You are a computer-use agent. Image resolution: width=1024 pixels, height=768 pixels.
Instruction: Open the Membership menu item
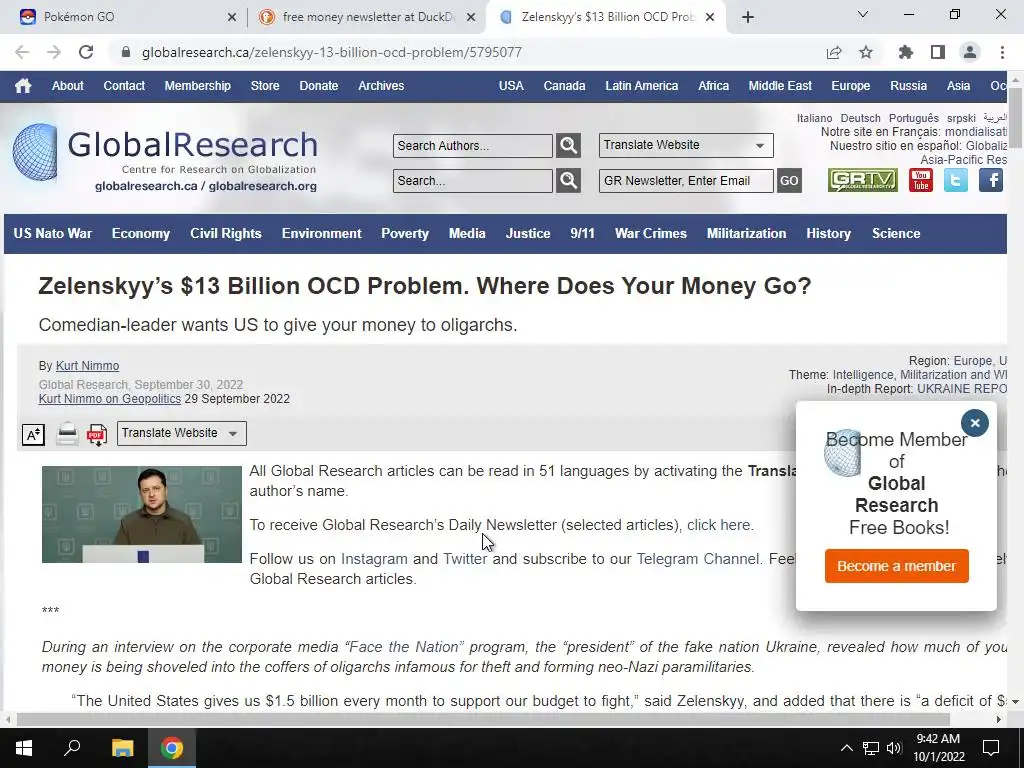pyautogui.click(x=197, y=86)
